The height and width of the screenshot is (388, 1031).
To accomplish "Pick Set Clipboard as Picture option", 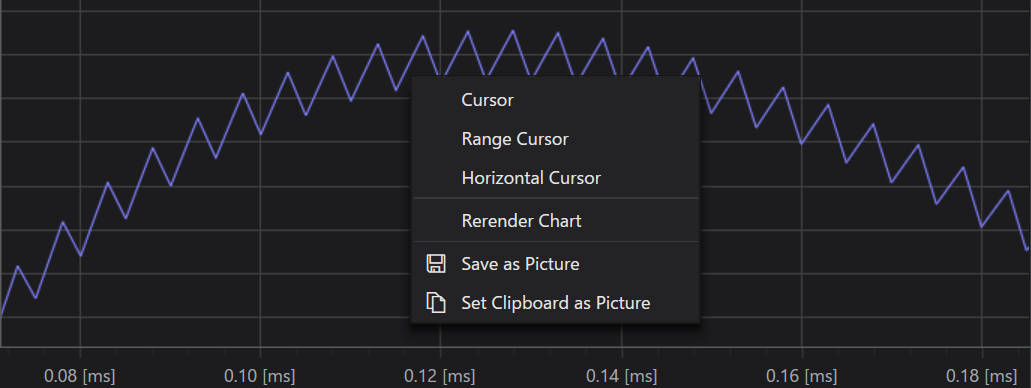I will point(556,303).
